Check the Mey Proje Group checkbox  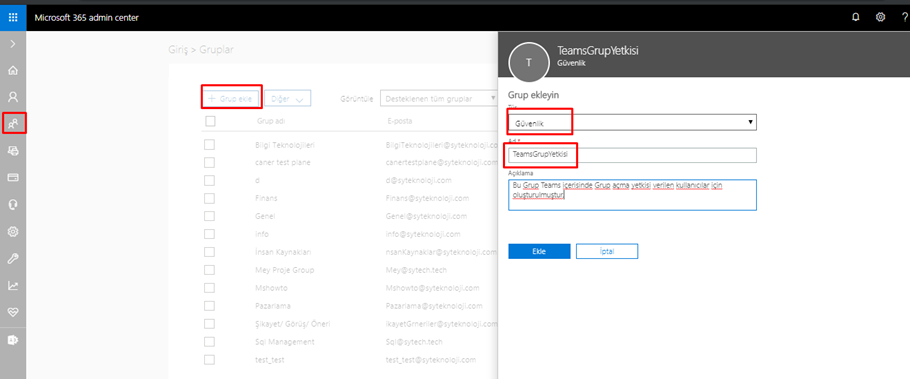pyautogui.click(x=210, y=270)
